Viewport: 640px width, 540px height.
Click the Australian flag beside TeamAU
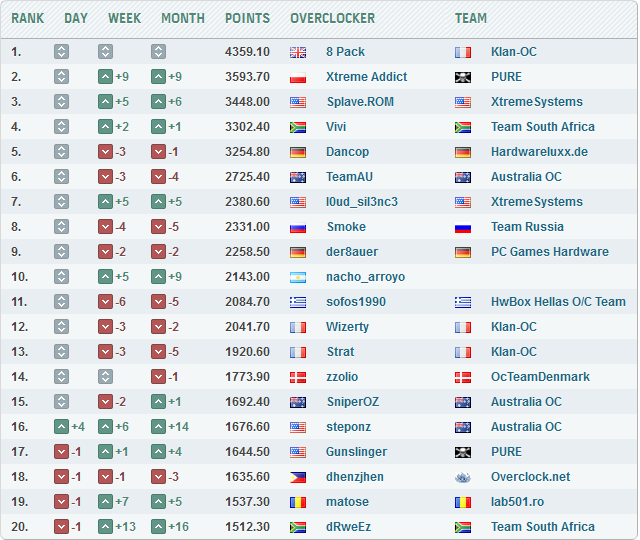coord(298,177)
